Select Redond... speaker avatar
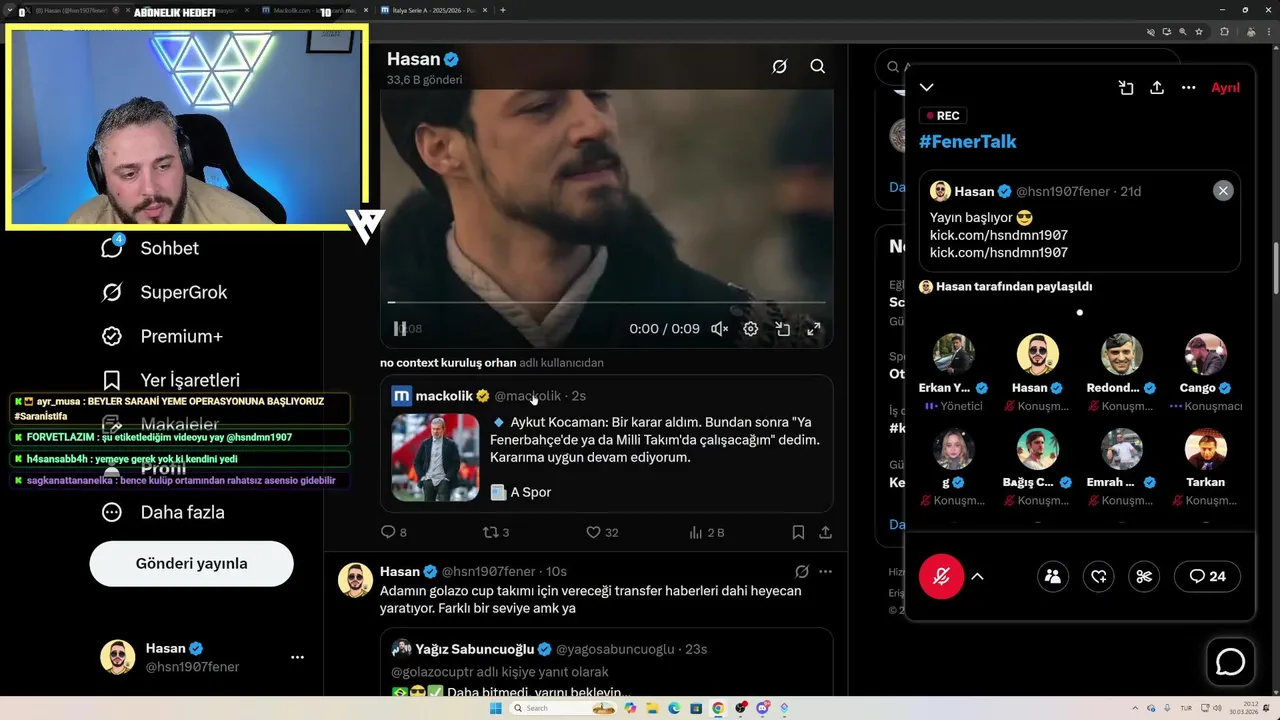The image size is (1280, 720). pos(1122,354)
